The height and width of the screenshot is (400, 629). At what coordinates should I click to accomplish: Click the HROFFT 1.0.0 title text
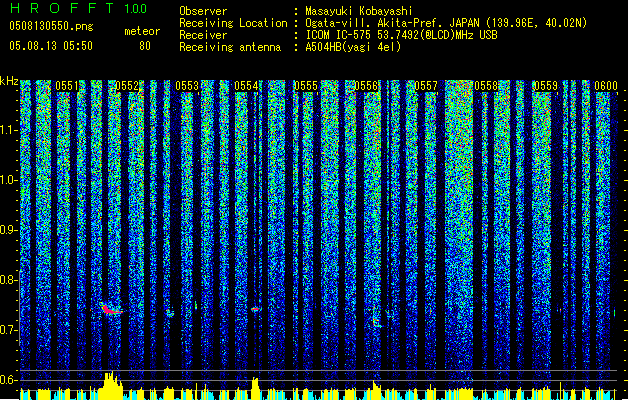(78, 8)
